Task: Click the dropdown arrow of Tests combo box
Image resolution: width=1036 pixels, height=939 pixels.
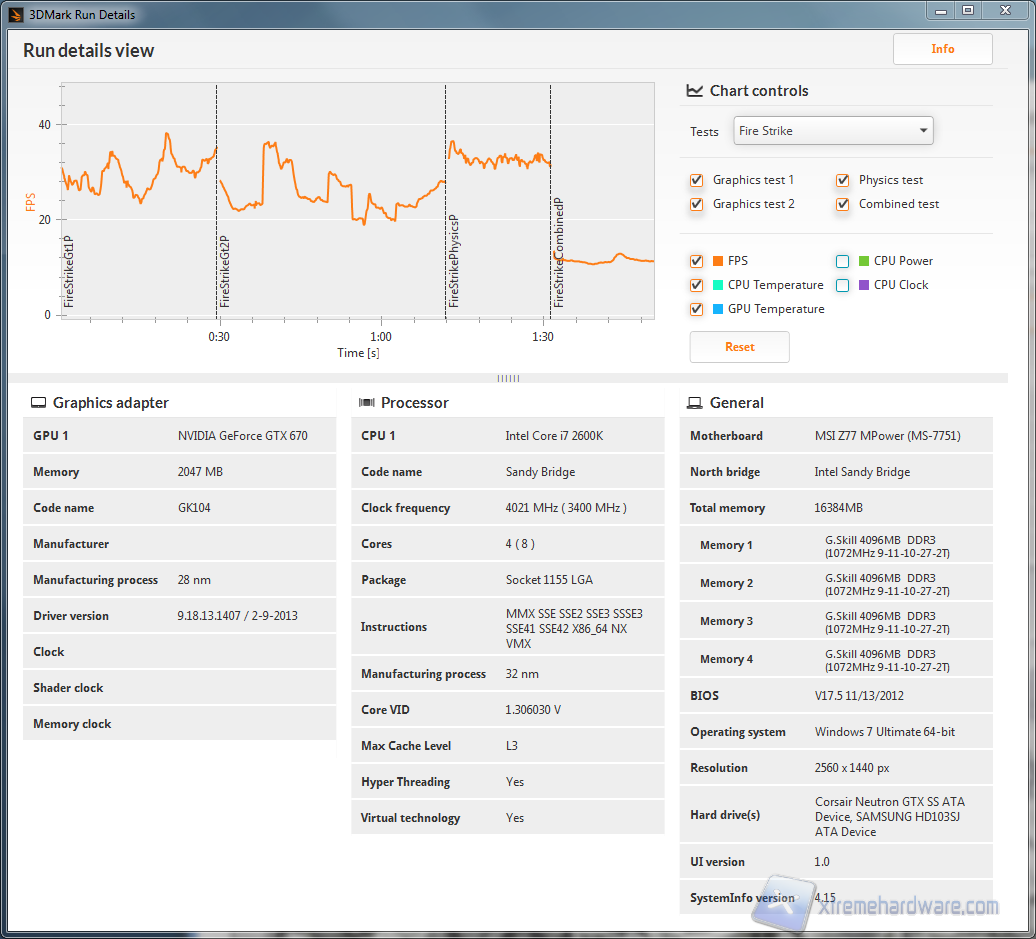Action: coord(922,131)
